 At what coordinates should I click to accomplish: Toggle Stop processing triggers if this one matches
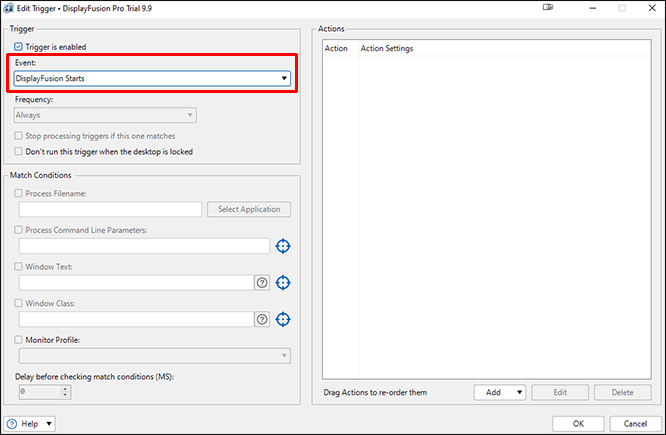click(18, 136)
